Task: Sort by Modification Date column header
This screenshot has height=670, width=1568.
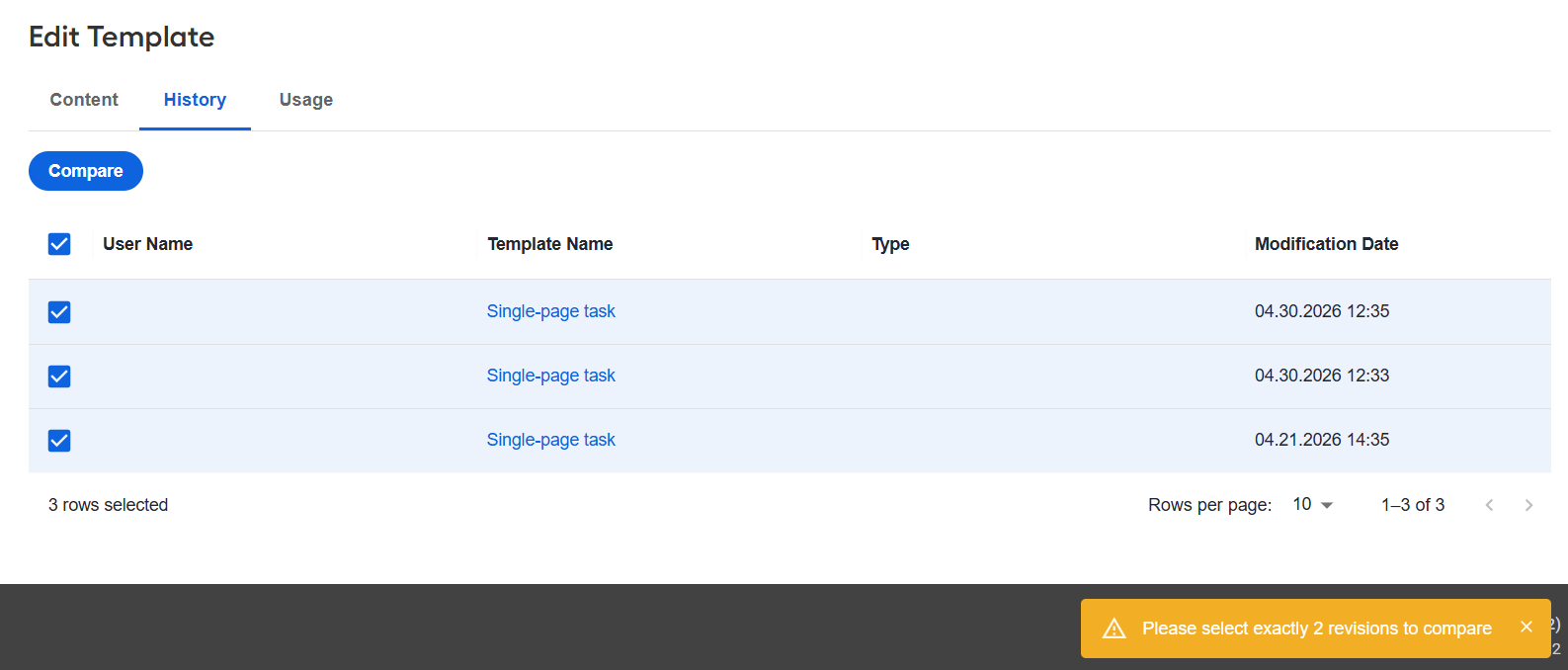Action: pyautogui.click(x=1327, y=244)
